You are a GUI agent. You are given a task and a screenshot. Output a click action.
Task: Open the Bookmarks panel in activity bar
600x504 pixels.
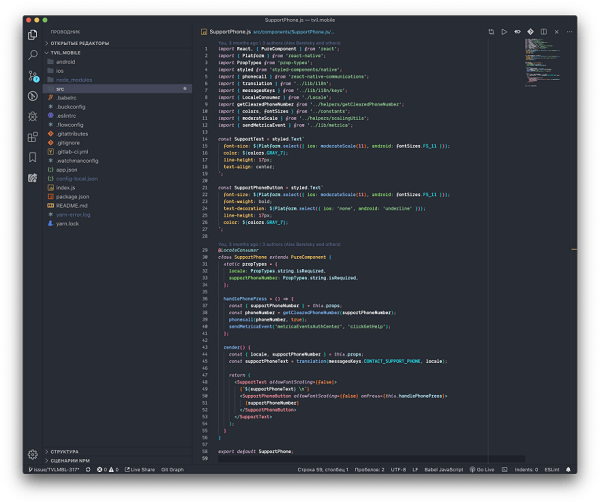[x=33, y=157]
